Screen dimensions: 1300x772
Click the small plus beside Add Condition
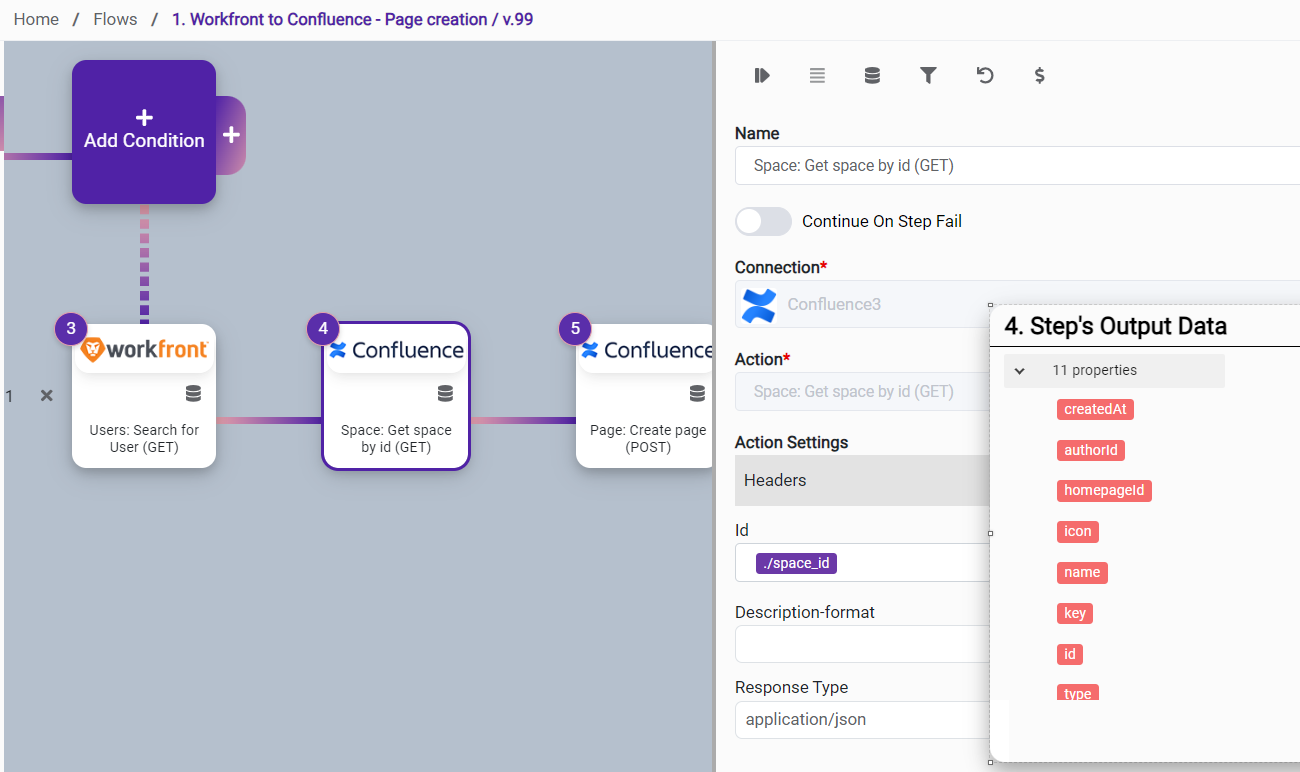coord(231,135)
